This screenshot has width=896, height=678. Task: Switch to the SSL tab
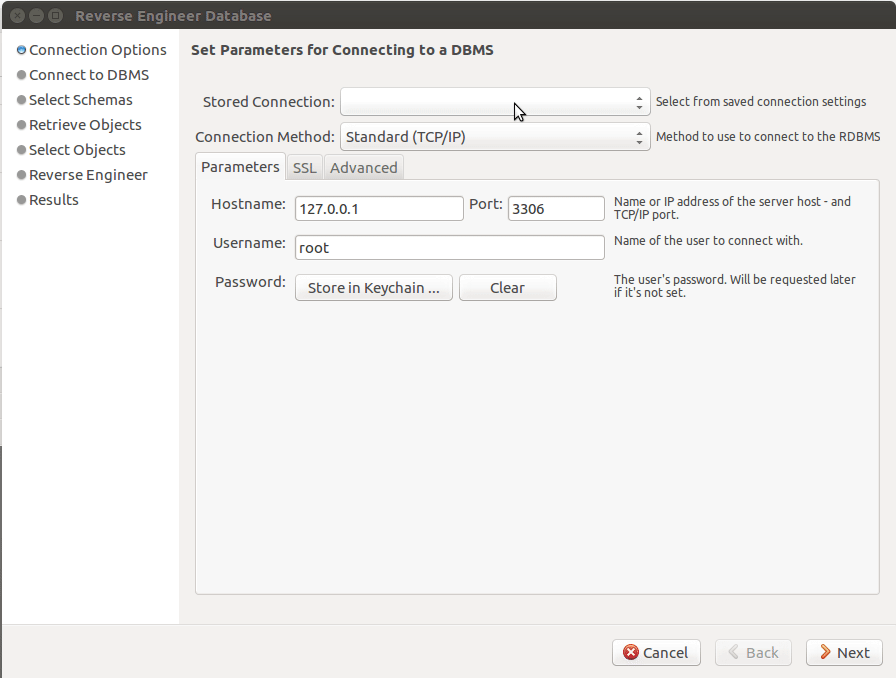tap(304, 168)
